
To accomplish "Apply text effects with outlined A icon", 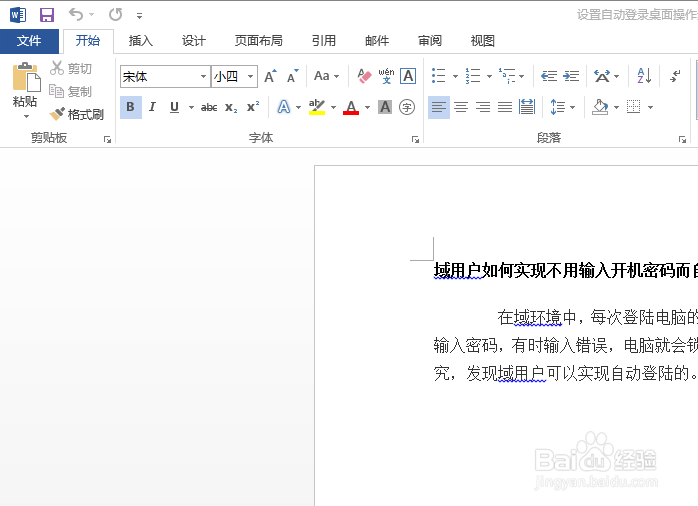I will click(x=284, y=107).
